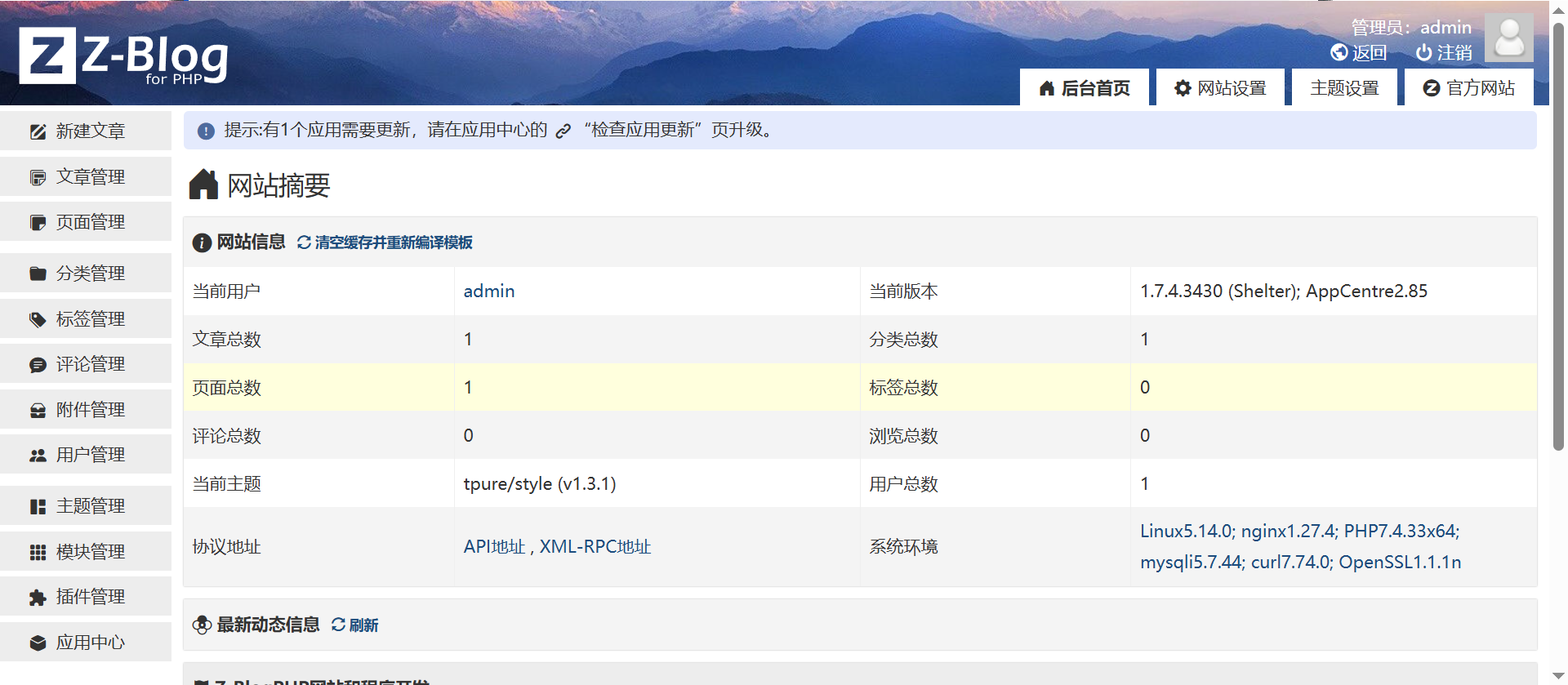Screen dimensions: 1568x685
Task: Click the 模块管理 grid icon
Action: (x=38, y=552)
